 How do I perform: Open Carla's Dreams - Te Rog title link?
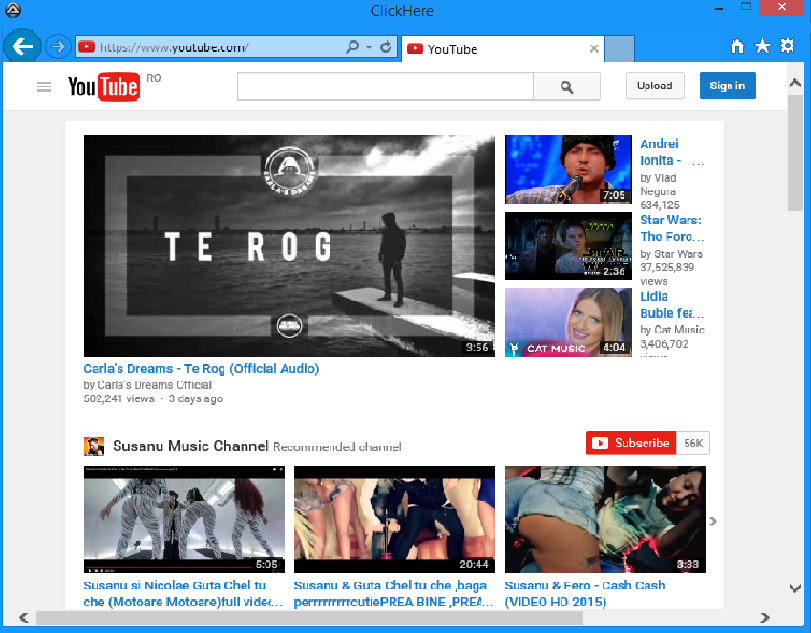pos(201,369)
